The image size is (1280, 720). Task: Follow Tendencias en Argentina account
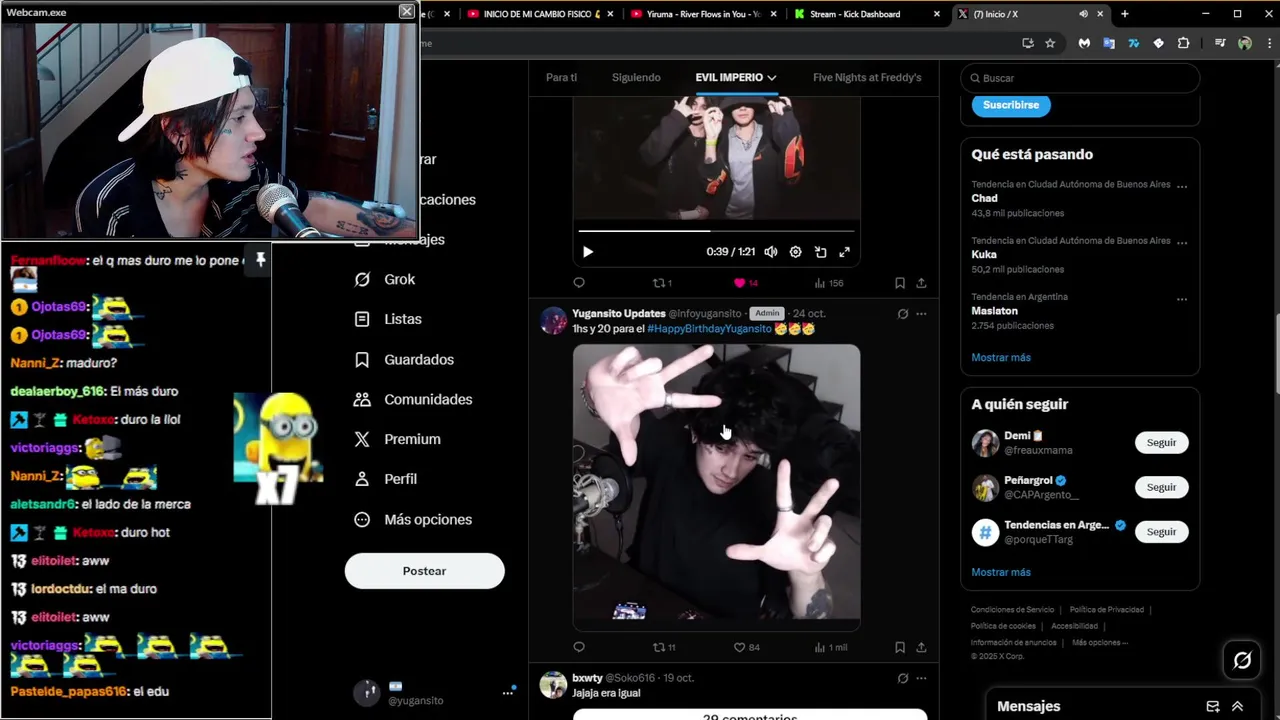(x=1161, y=532)
